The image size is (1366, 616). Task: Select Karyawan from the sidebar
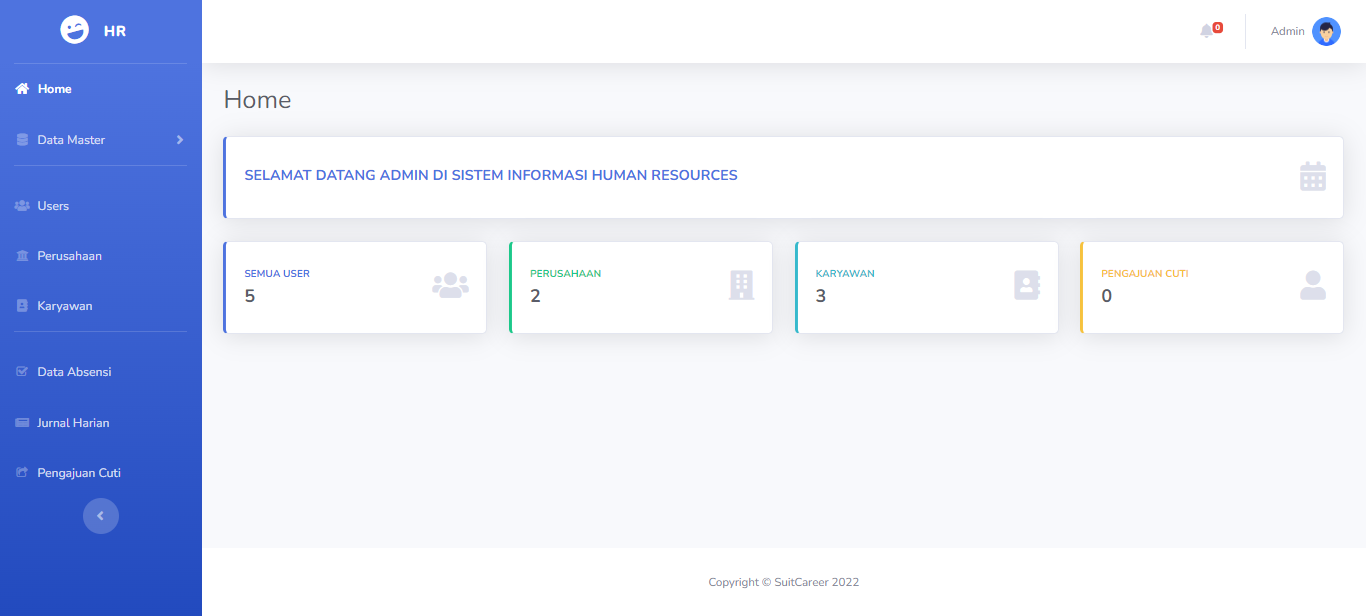coord(64,306)
